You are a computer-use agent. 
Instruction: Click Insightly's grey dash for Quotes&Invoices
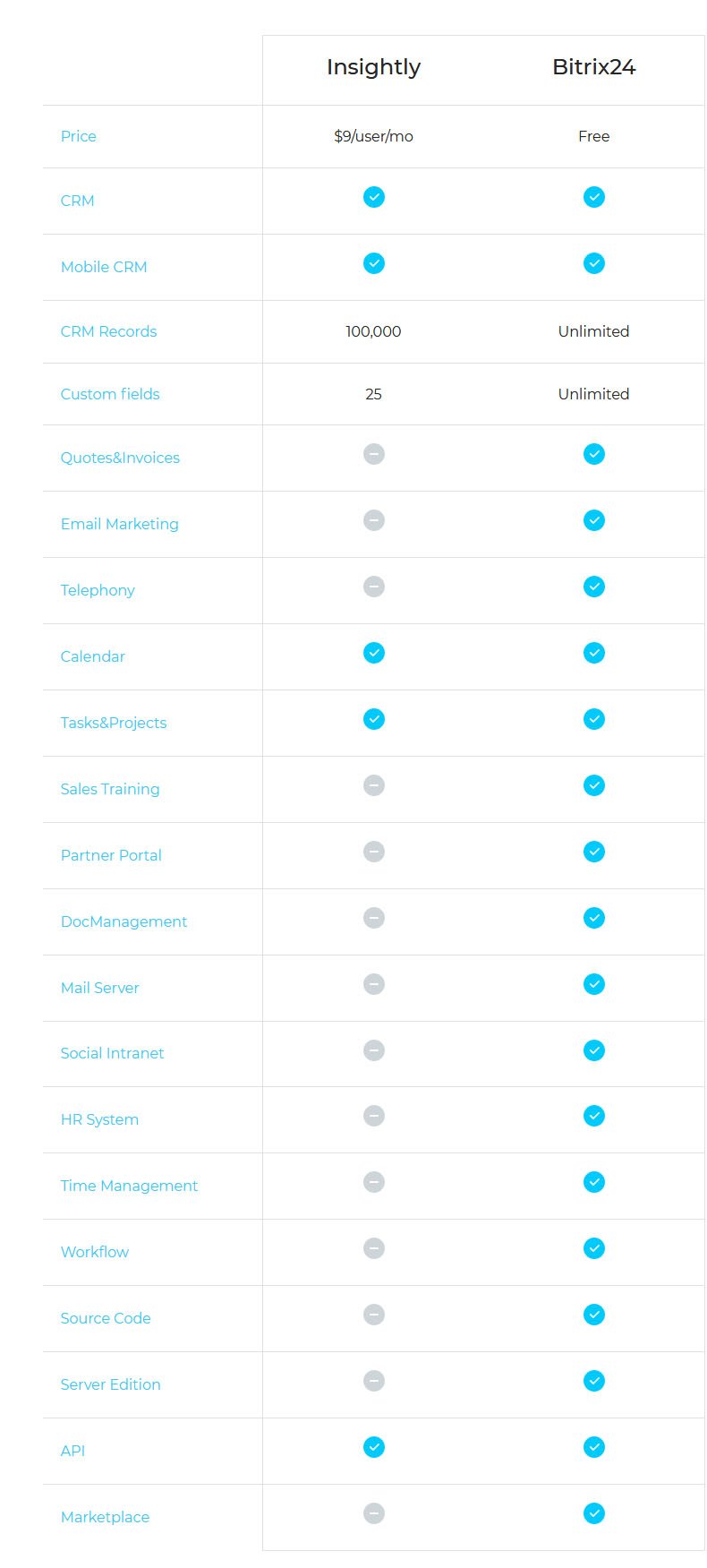pyautogui.click(x=374, y=454)
